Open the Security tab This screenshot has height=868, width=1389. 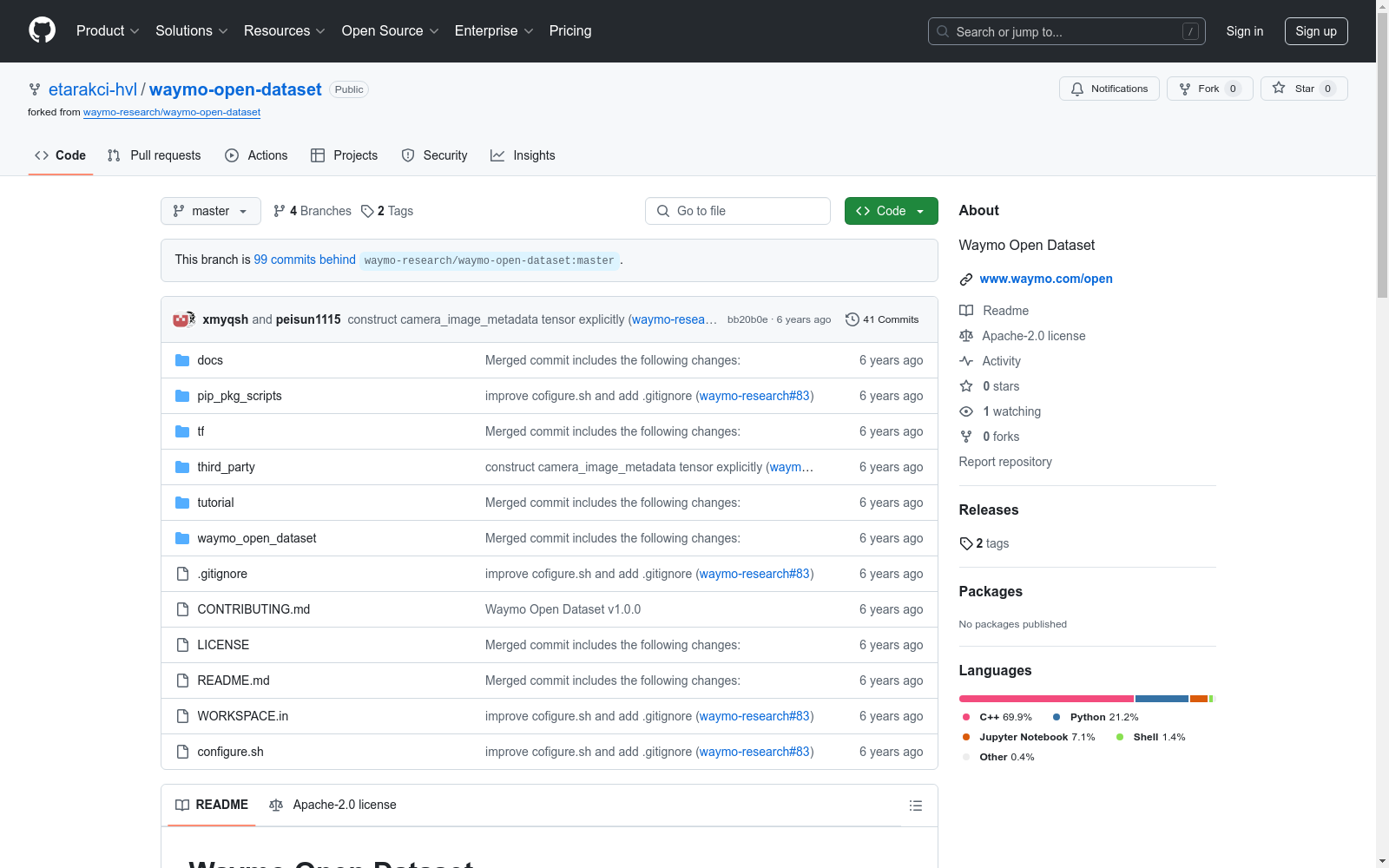[x=435, y=155]
